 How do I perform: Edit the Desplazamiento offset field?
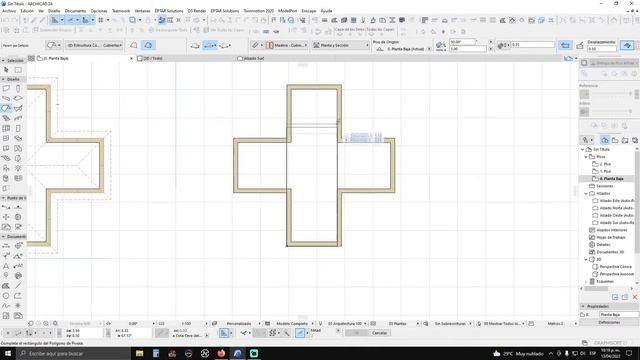click(601, 49)
